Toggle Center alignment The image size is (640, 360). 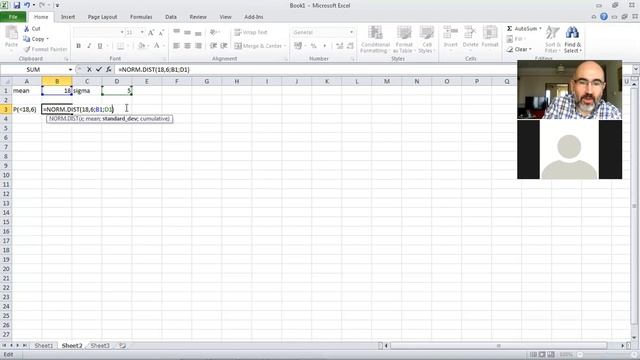187,46
